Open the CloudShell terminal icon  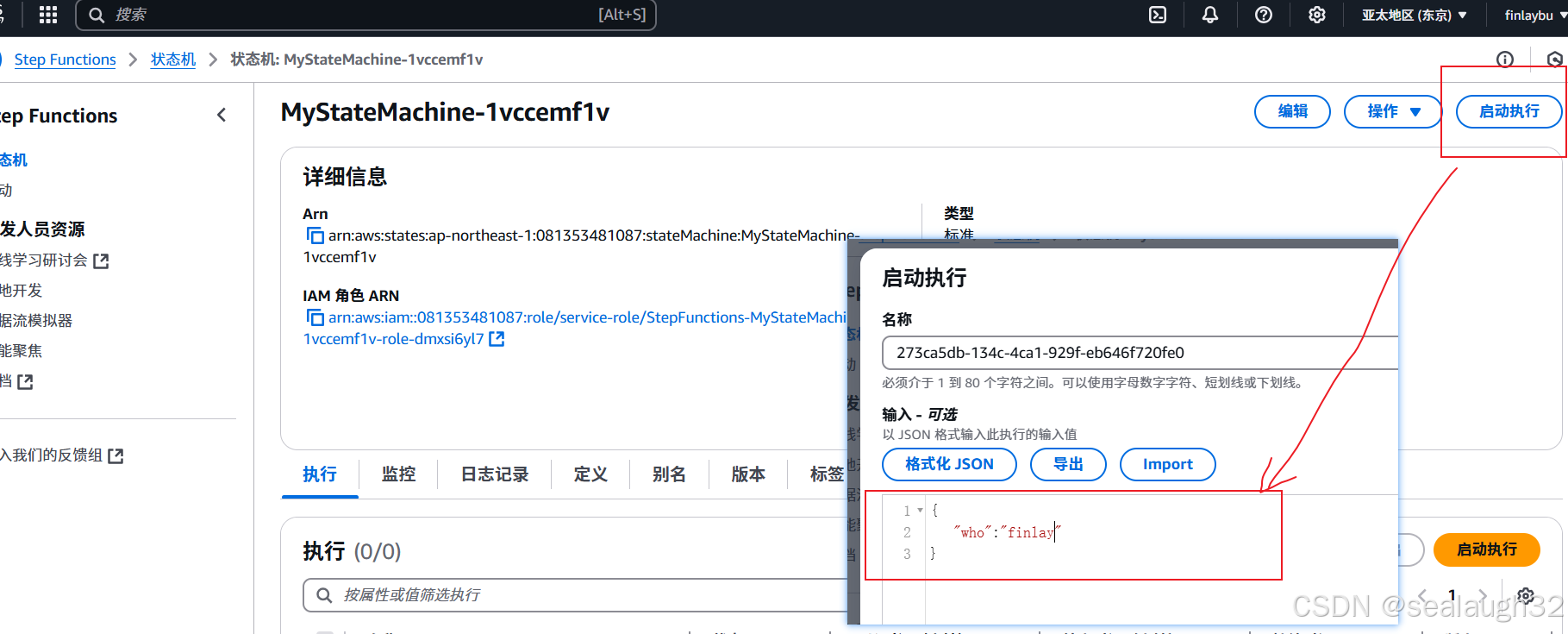(x=1158, y=15)
